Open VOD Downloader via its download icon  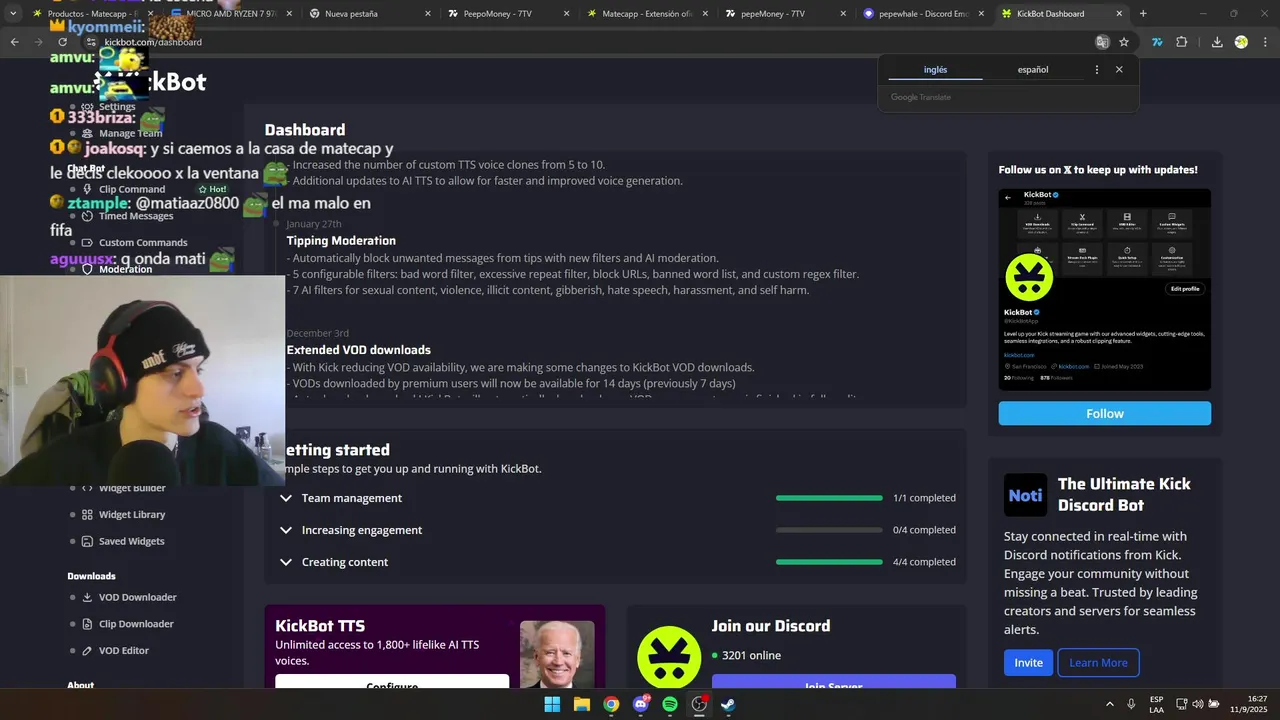(x=87, y=597)
